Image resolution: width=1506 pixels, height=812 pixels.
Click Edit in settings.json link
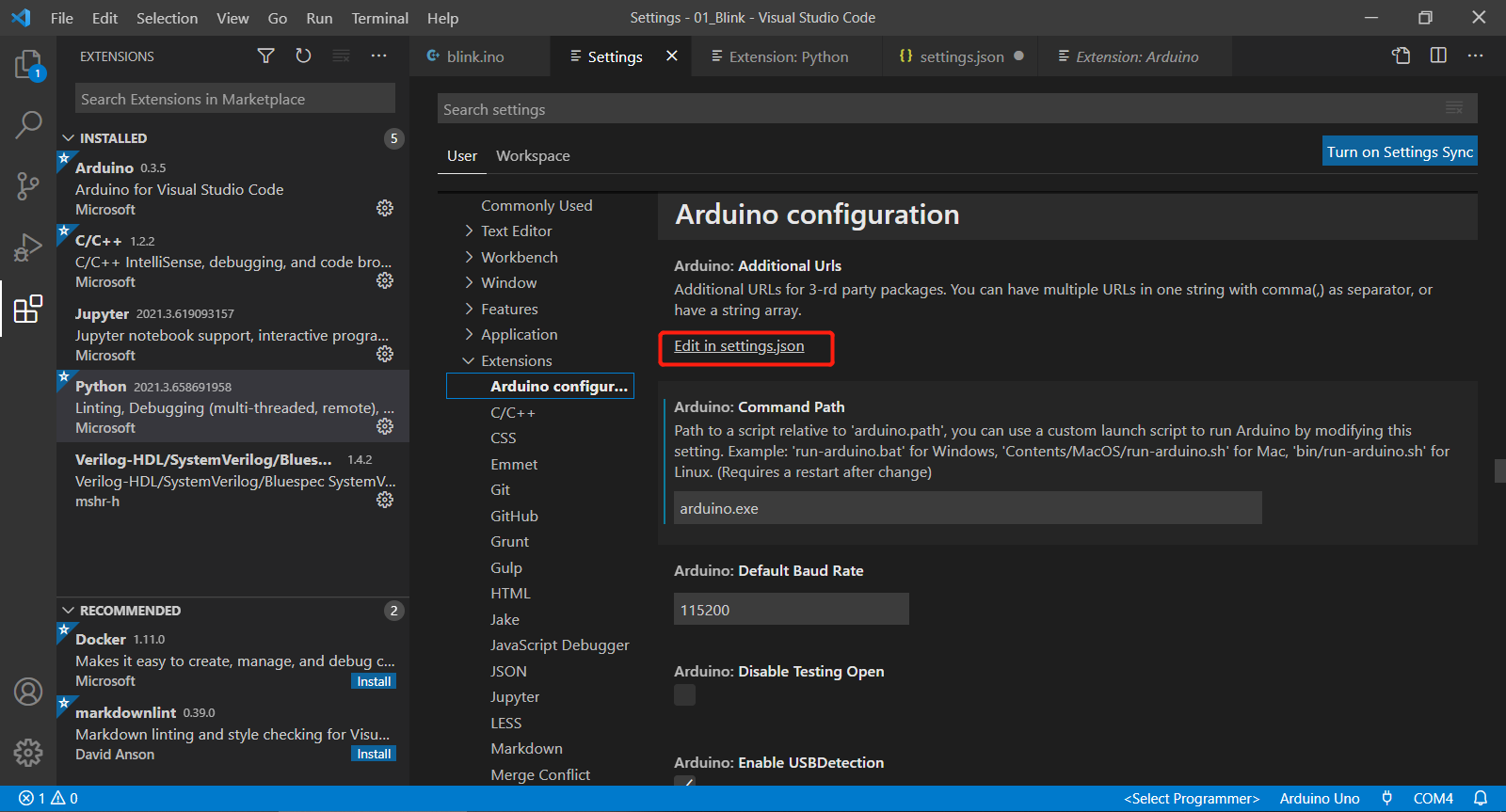coord(739,346)
